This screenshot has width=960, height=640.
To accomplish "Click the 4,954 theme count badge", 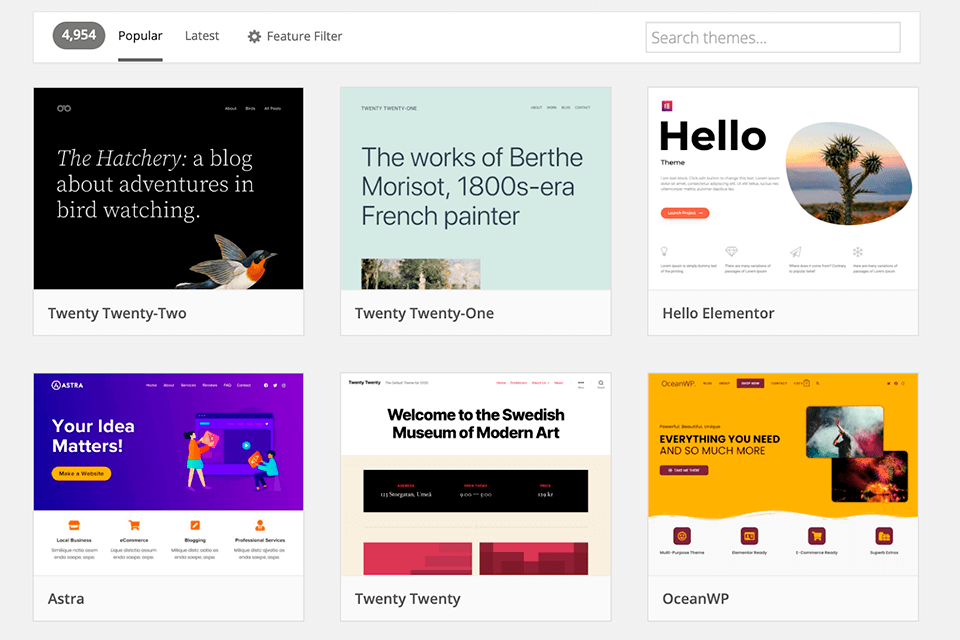I will 79,36.
